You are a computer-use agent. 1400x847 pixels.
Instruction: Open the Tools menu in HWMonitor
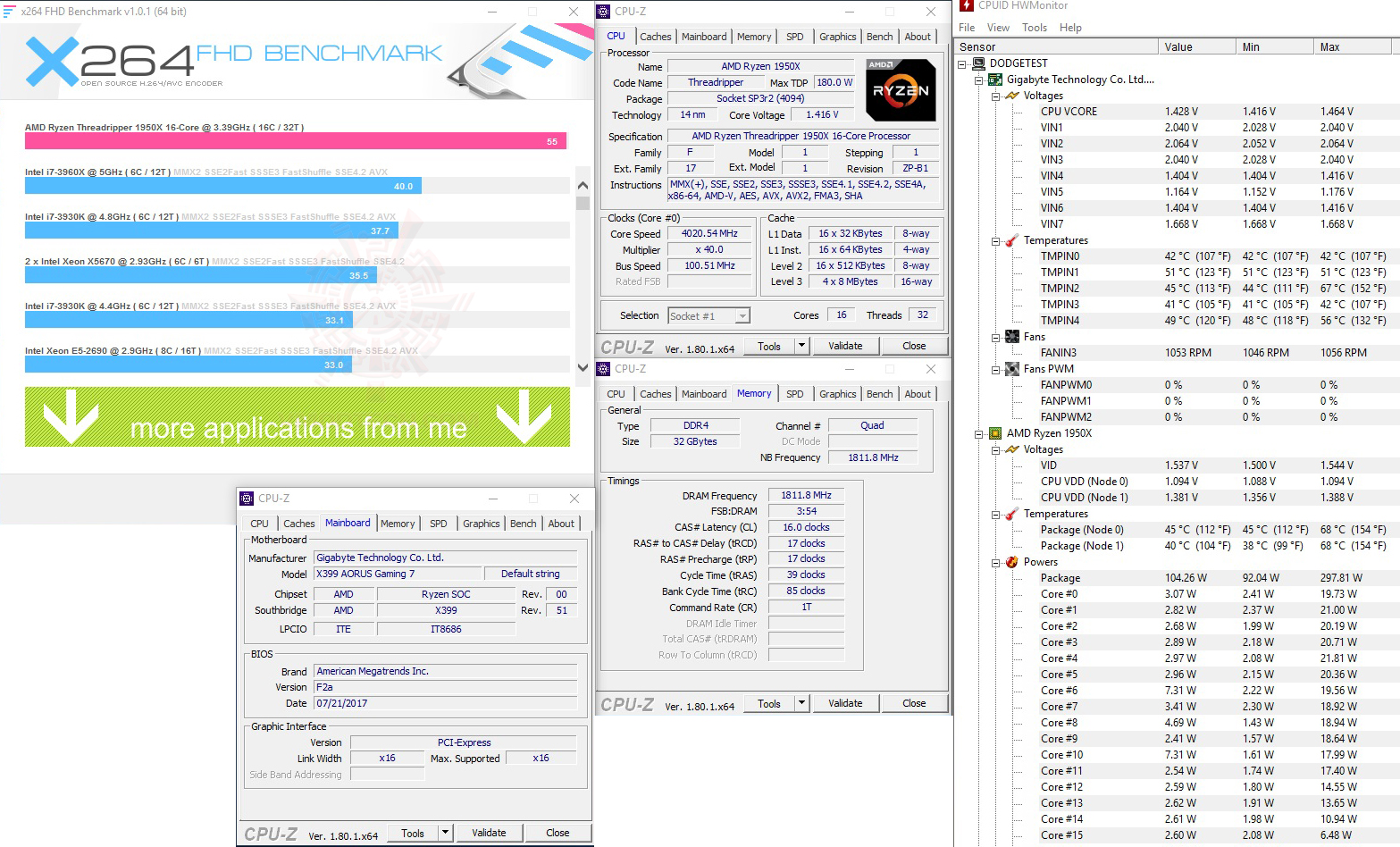point(1035,28)
